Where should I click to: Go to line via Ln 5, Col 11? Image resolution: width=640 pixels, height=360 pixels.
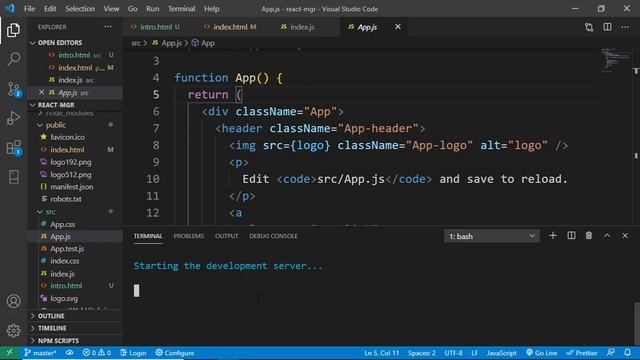point(382,353)
